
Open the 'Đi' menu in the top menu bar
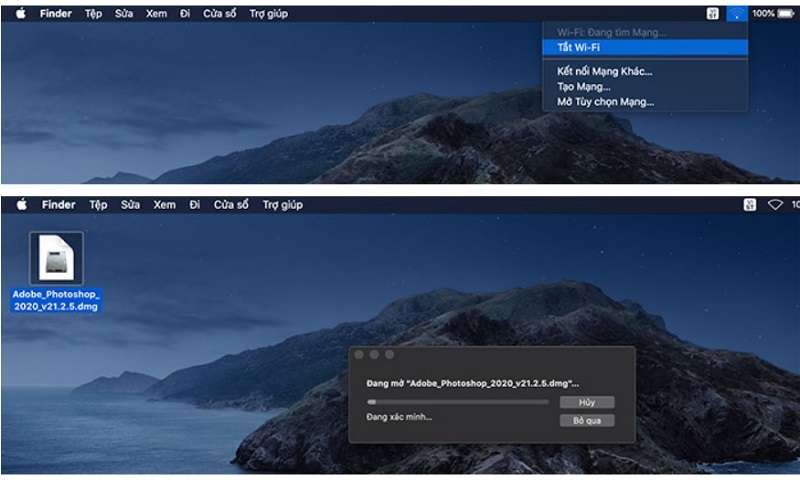click(x=185, y=14)
